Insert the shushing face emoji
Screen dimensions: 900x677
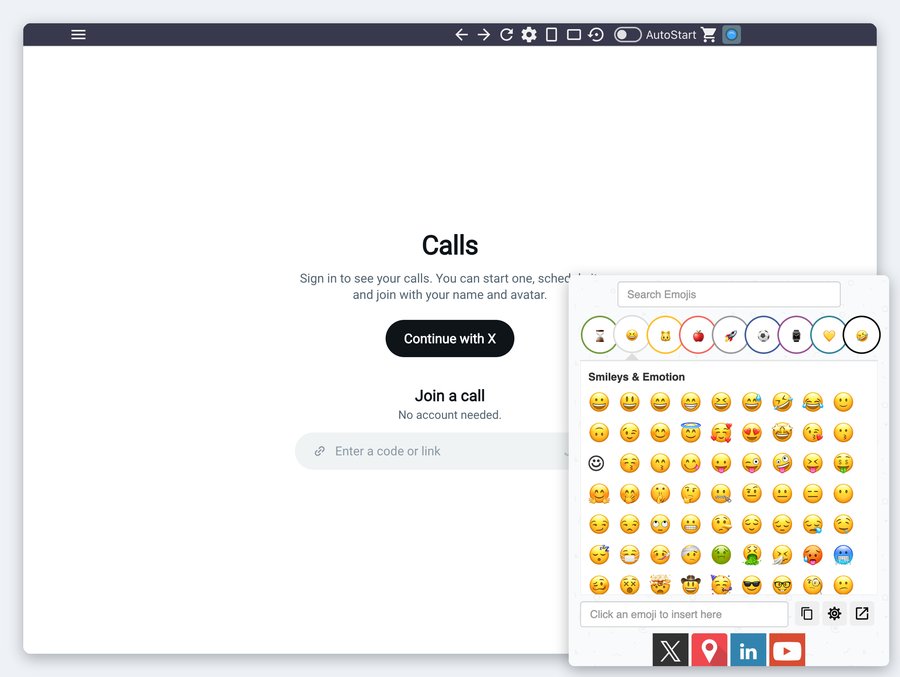660,493
